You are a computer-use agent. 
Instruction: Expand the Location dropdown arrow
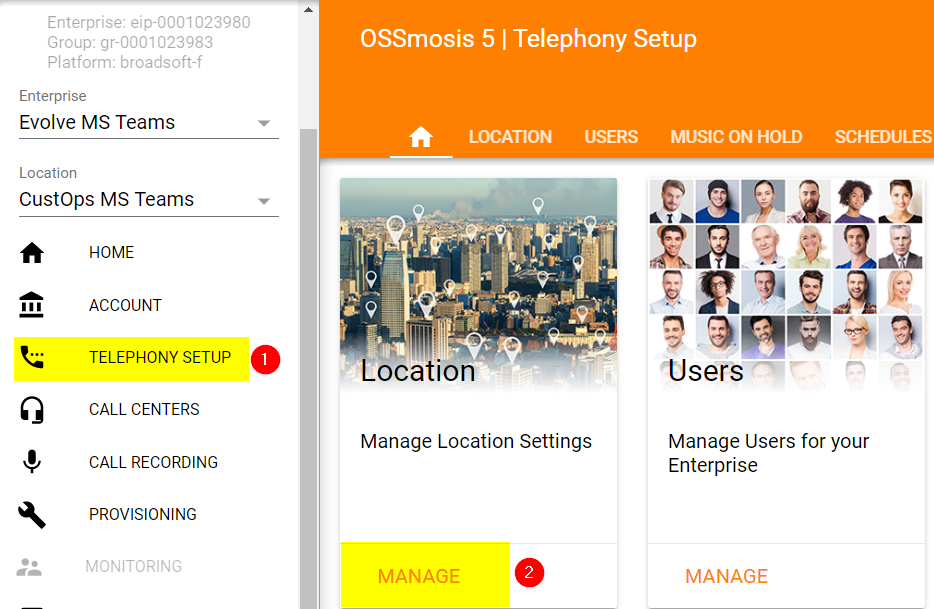pyautogui.click(x=264, y=201)
